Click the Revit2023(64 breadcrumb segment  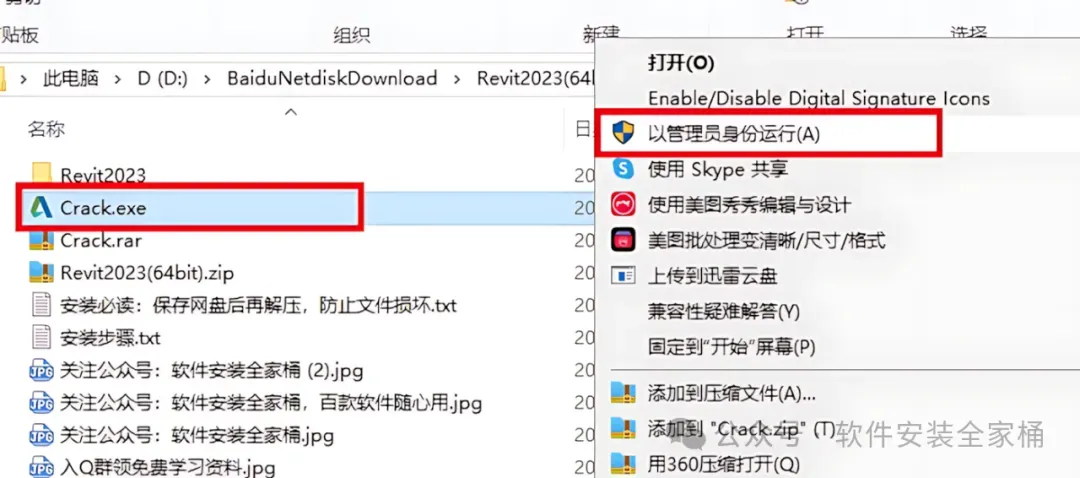click(535, 79)
